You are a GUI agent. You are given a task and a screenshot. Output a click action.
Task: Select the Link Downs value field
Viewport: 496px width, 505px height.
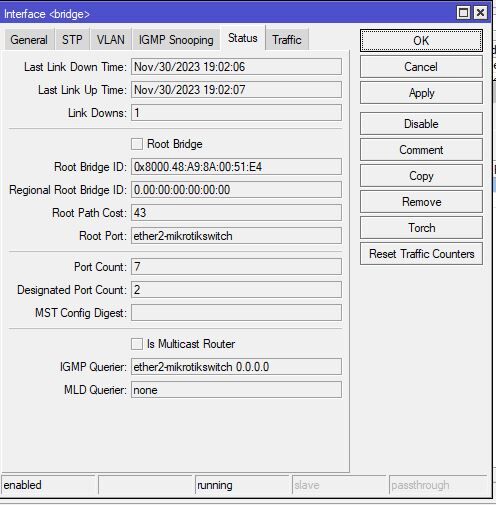click(x=236, y=113)
